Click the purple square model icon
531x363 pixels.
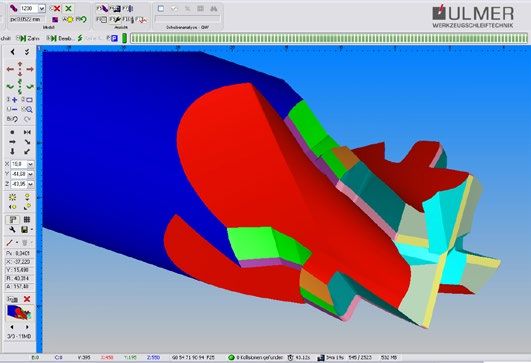56,20
